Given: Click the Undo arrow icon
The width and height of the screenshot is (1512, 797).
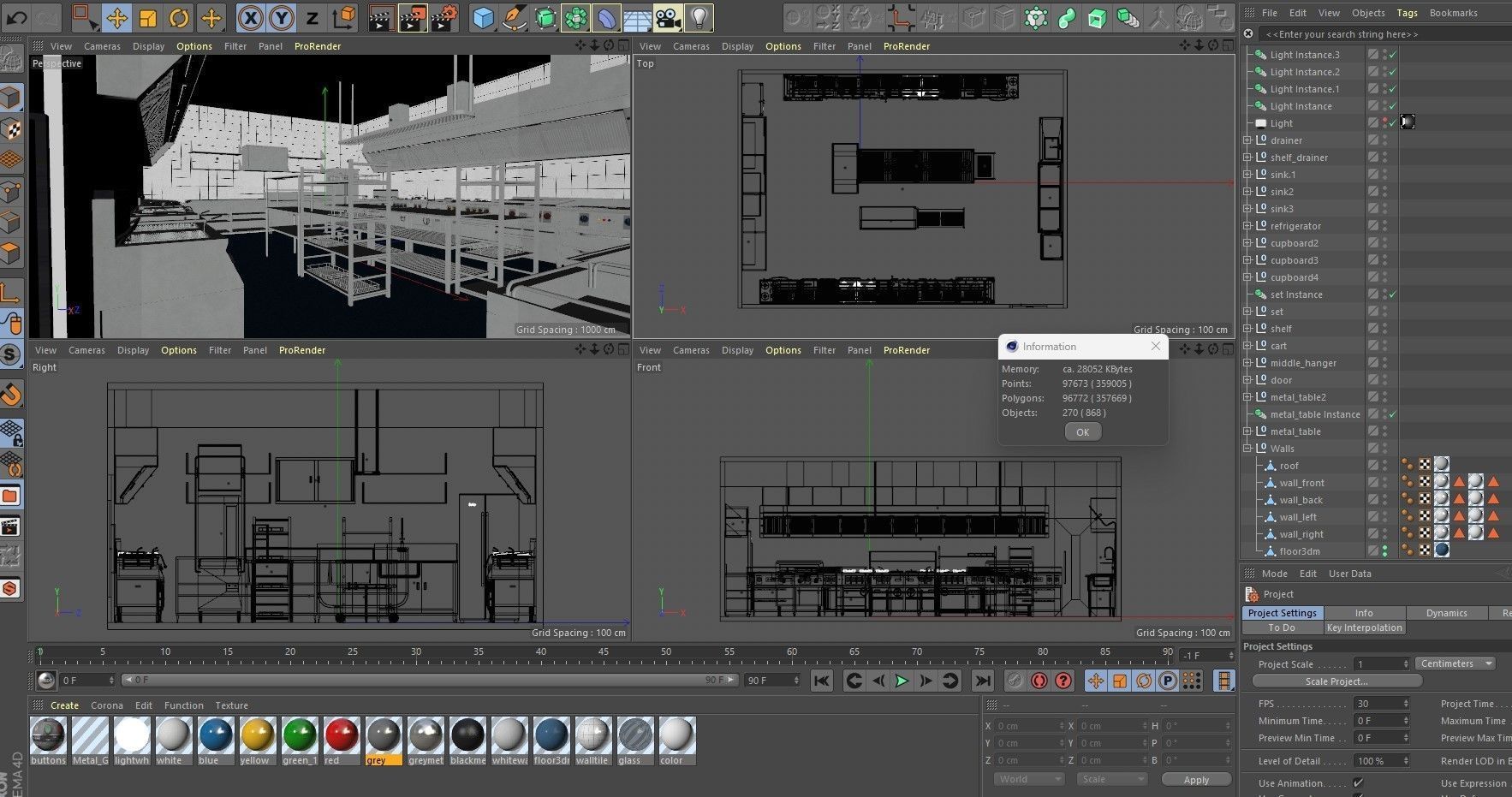Looking at the screenshot, I should point(17,17).
